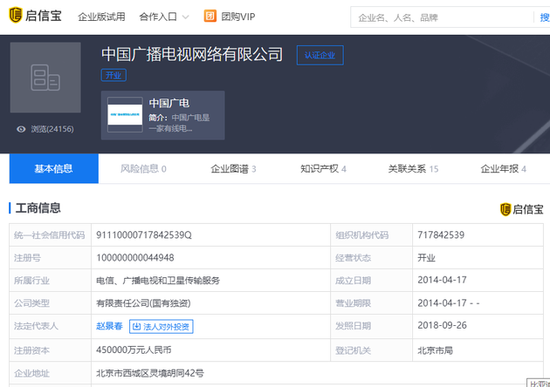The width and height of the screenshot is (550, 387).
Task: Click the 营业期限 value 2014-04-17 - -
Action: point(448,303)
